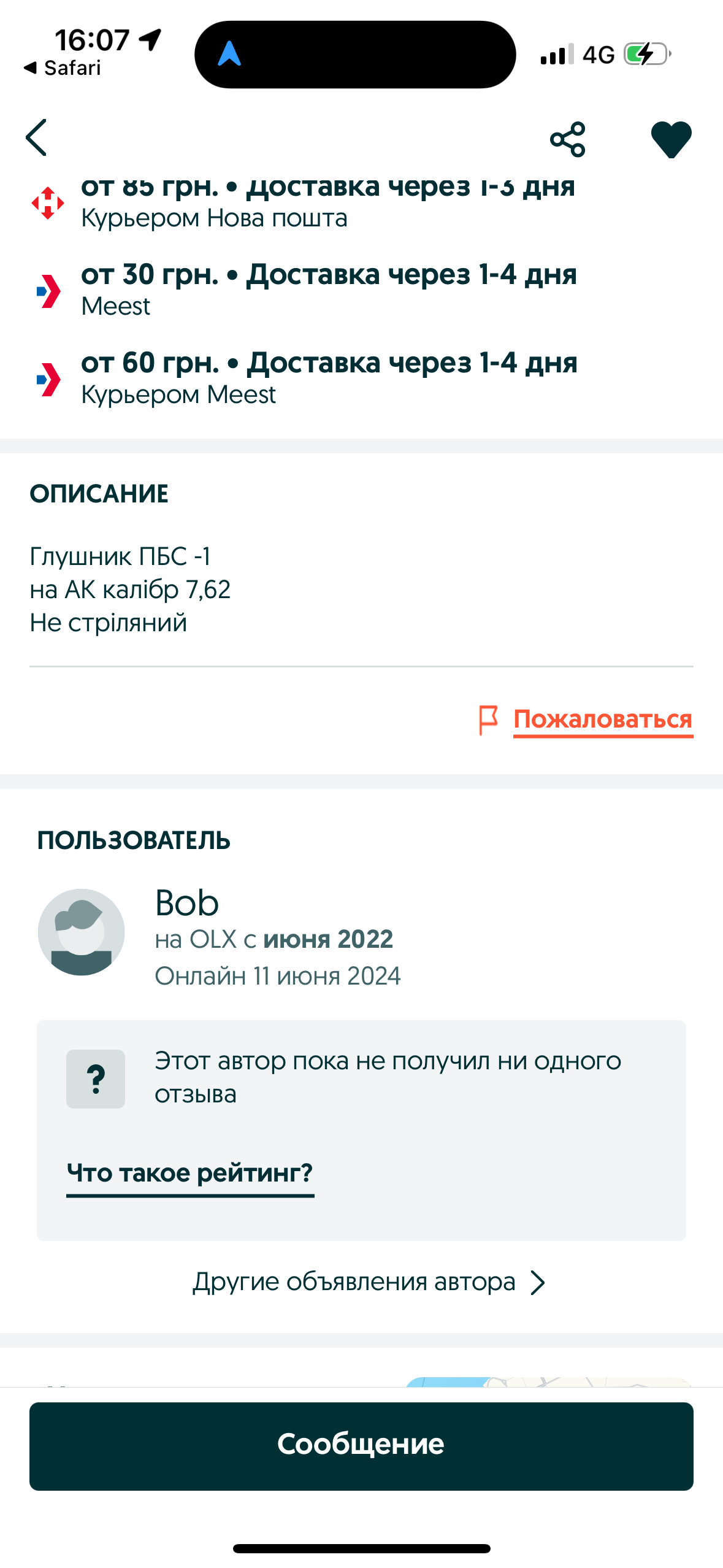723x1568 pixels.
Task: Tap the home indicator bar
Action: click(361, 1548)
